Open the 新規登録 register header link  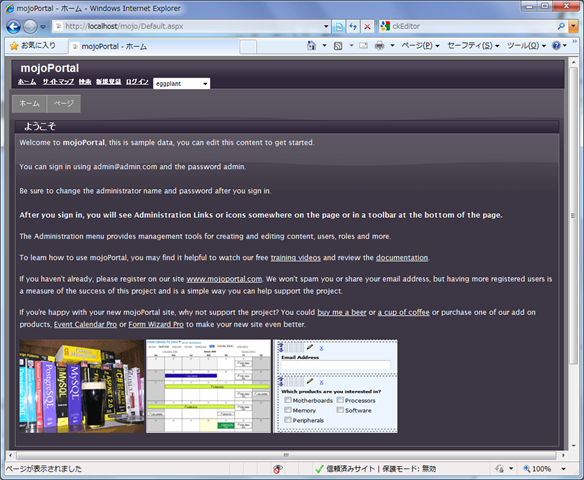pos(108,82)
